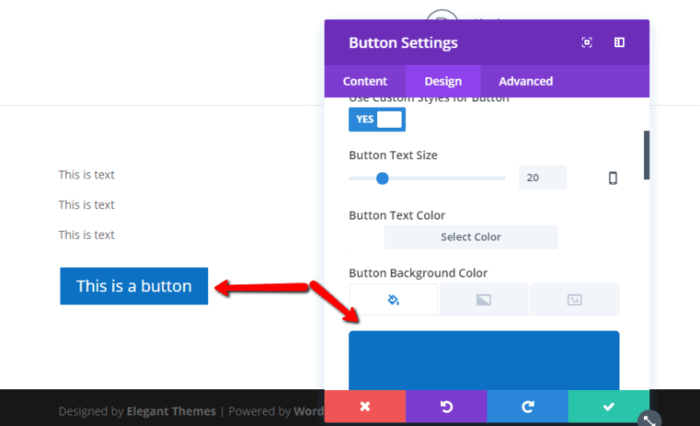
Task: Open the expand modal fullscreen icon
Action: 587,42
